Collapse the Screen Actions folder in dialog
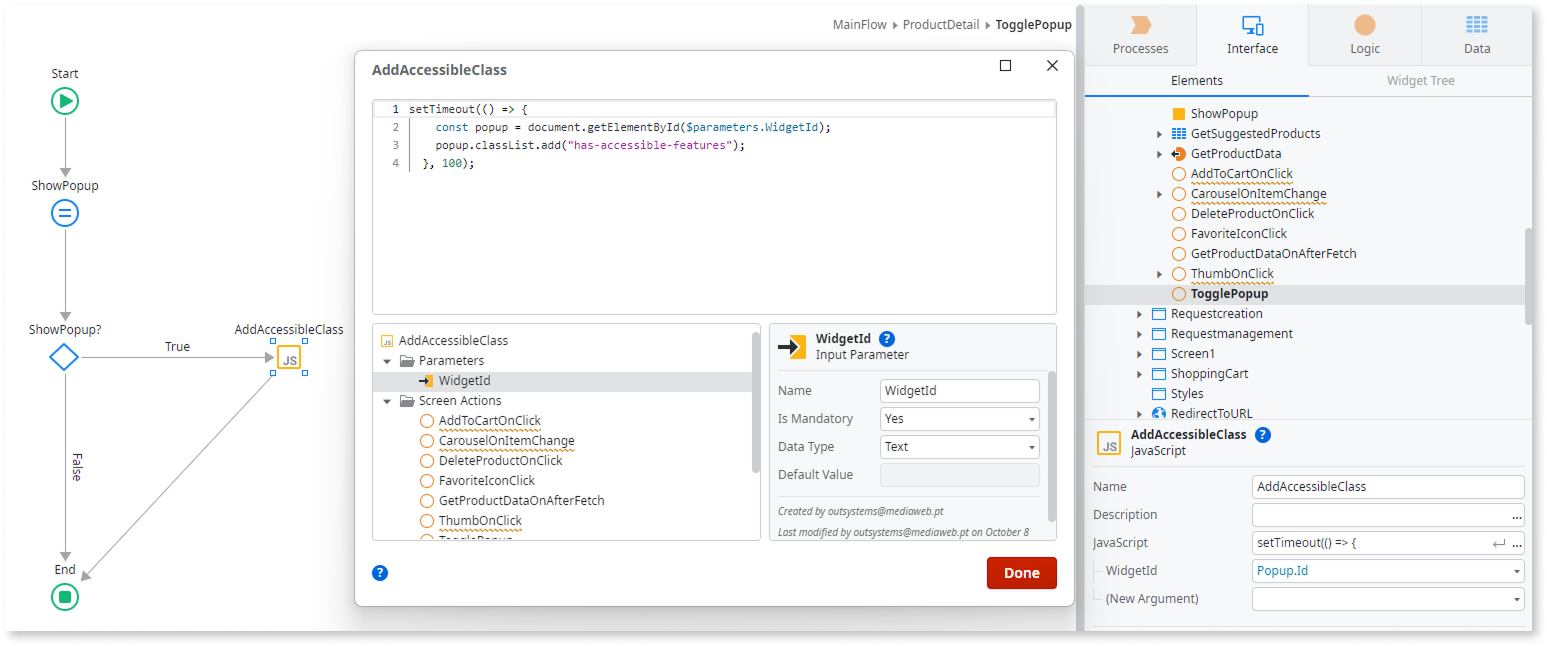 387,401
